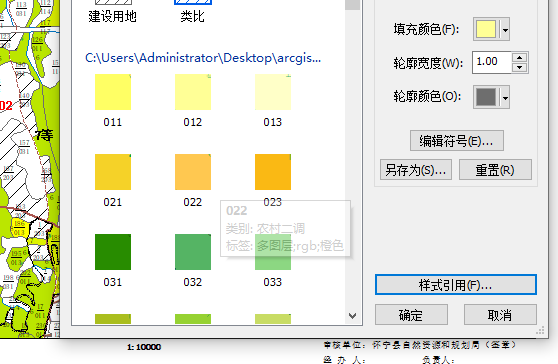Select the 013 pale yellow symbol
Viewport: 558px width, 364px height.
[x=273, y=92]
